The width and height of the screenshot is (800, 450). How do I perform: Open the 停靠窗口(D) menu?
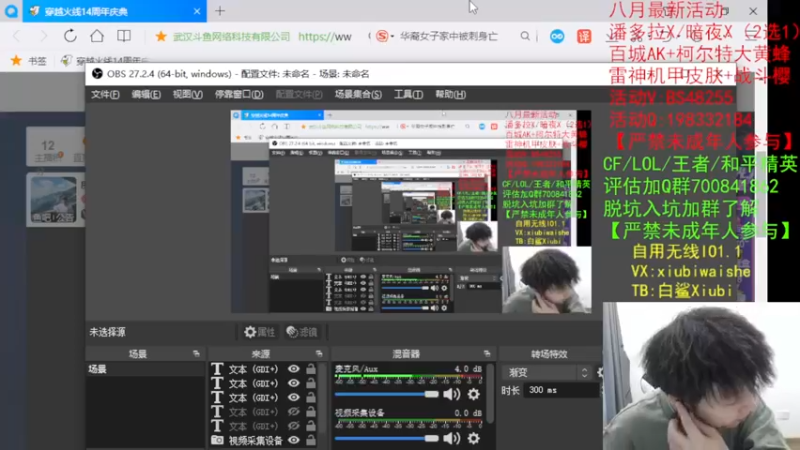(239, 94)
